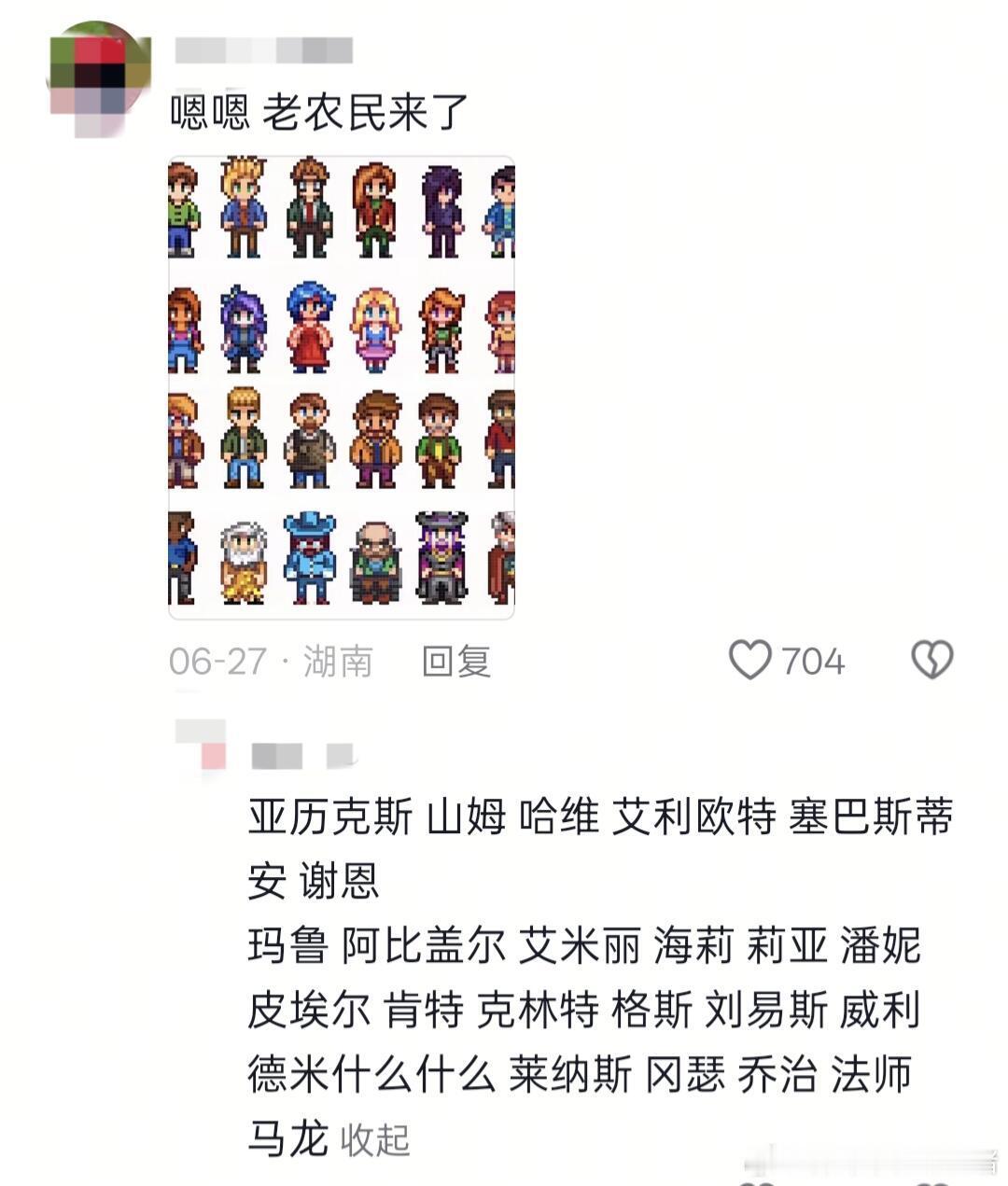Select the comment text 嗯嗯 老农民来了

(x=319, y=112)
